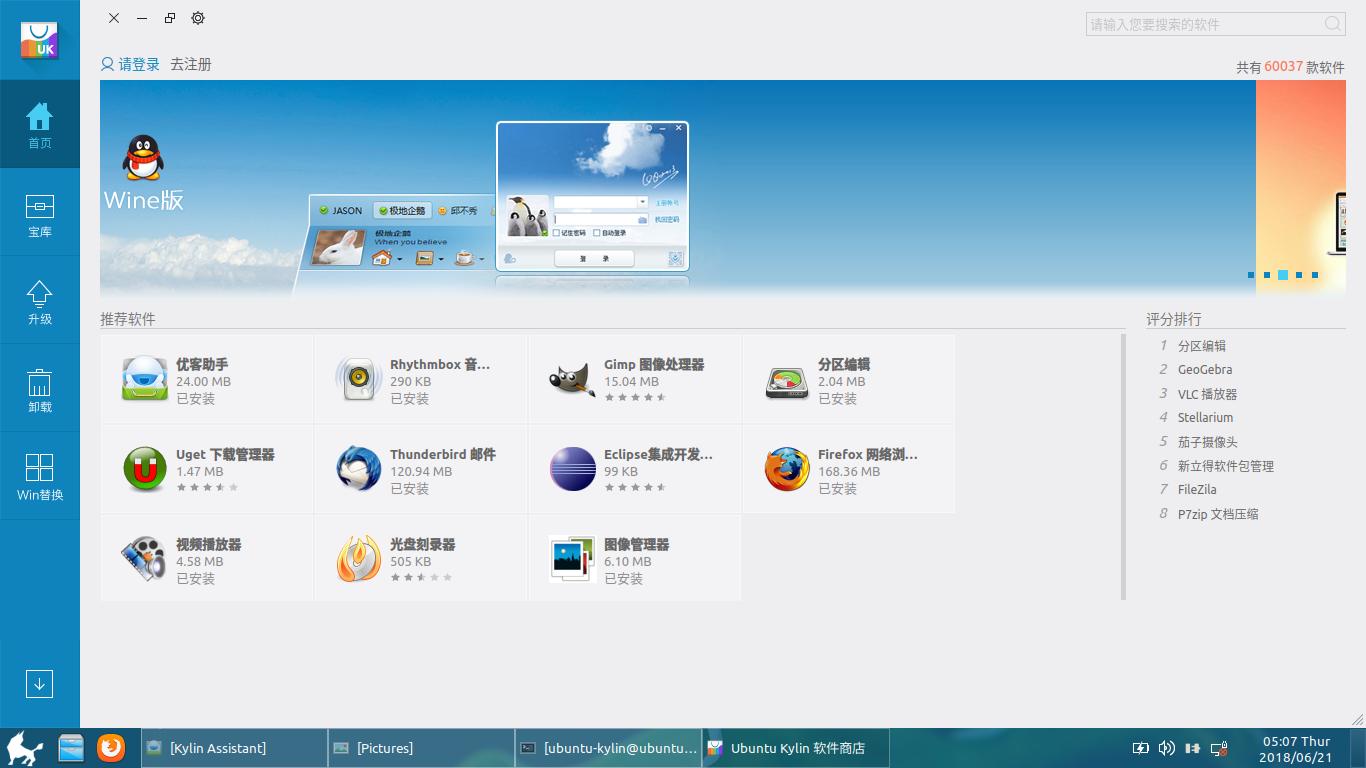Open the 优客助手 app icon
Screen dimensions: 1366x768
pos(145,379)
